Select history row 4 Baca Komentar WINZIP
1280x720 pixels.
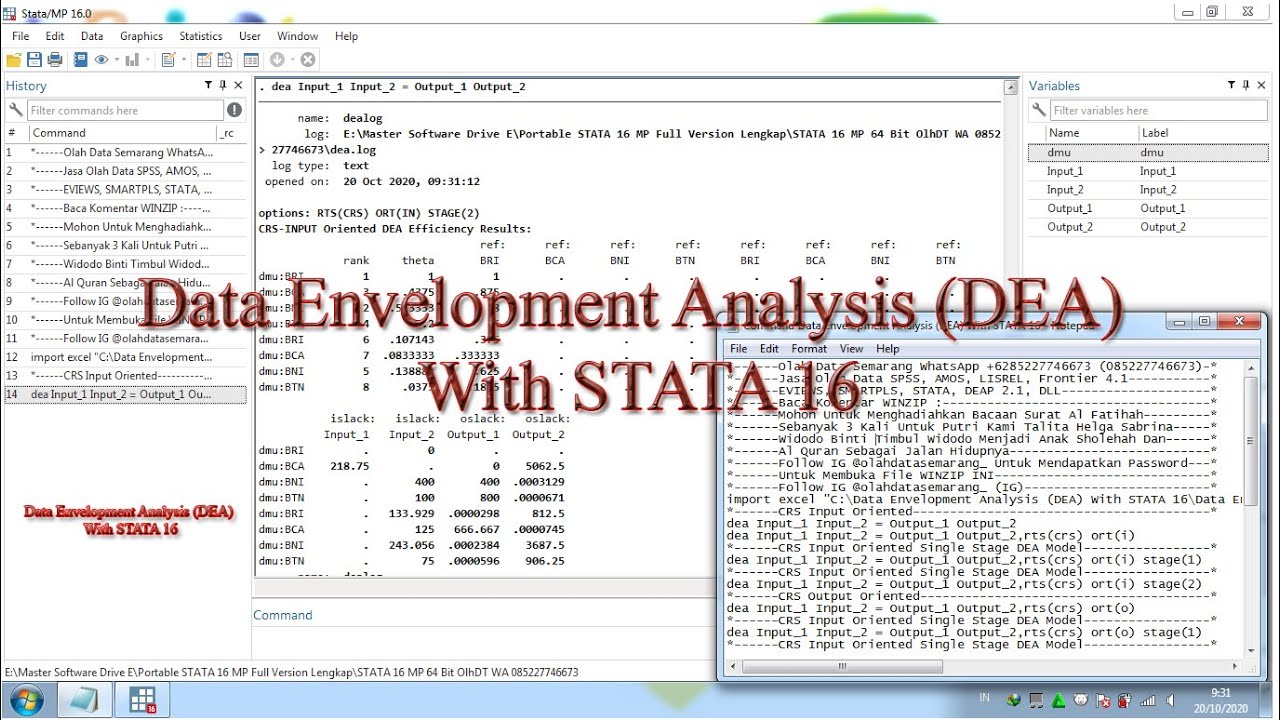pyautogui.click(x=125, y=208)
